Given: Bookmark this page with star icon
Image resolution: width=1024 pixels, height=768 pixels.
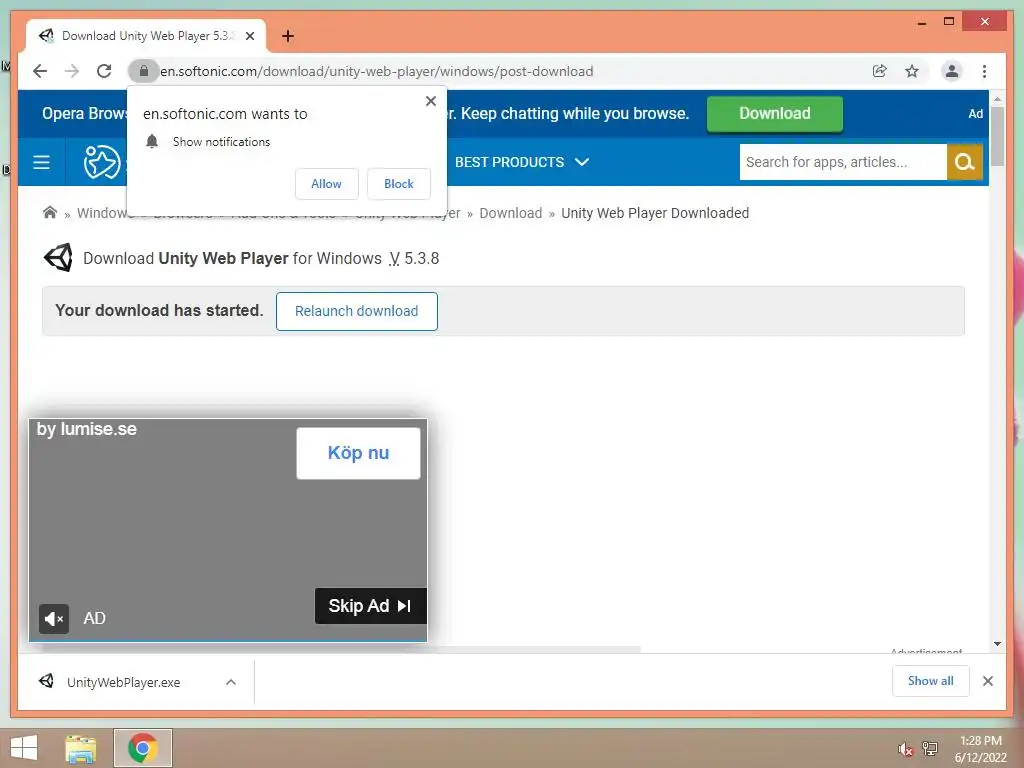Looking at the screenshot, I should (x=912, y=71).
